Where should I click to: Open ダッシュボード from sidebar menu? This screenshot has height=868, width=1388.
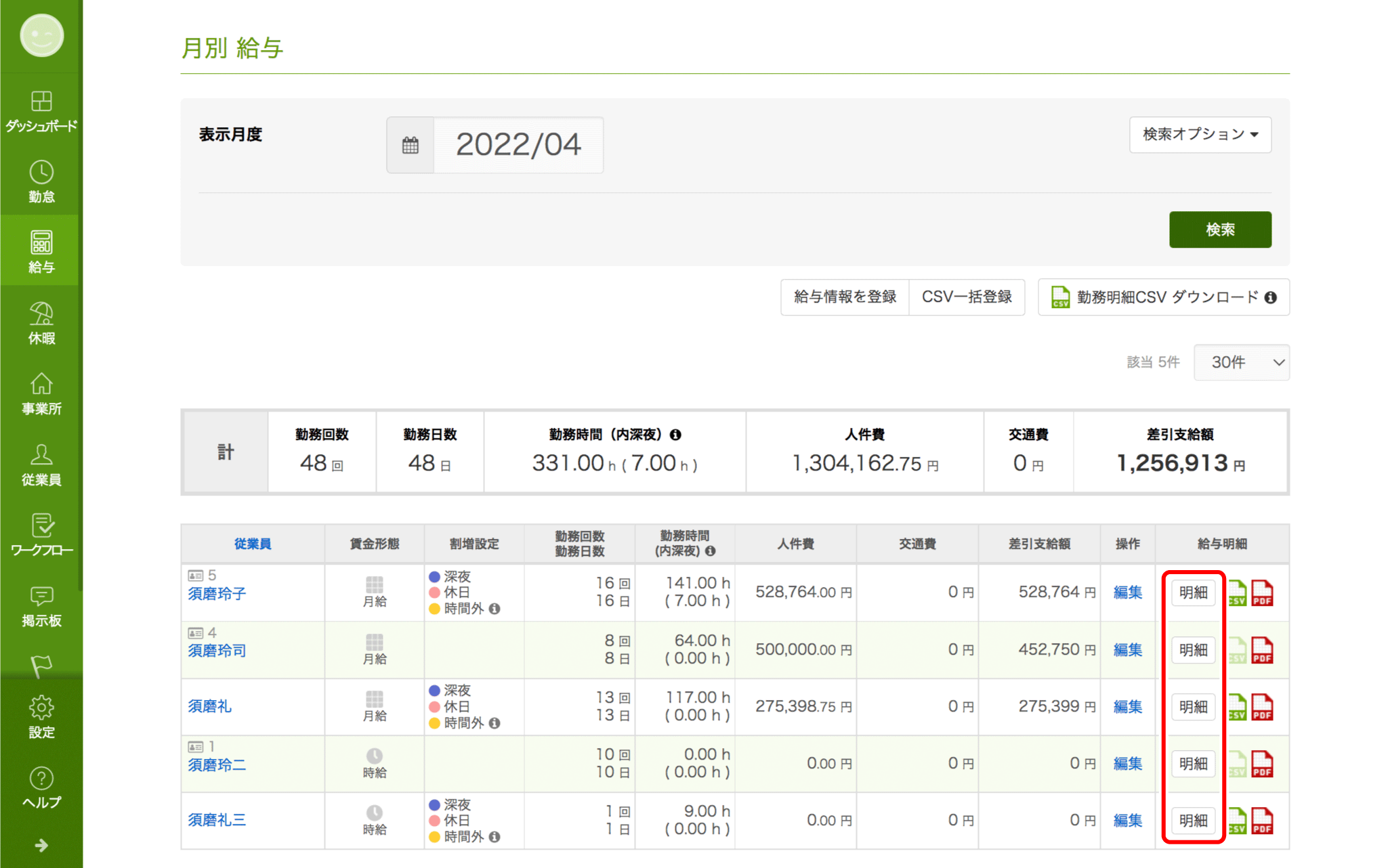pyautogui.click(x=41, y=111)
